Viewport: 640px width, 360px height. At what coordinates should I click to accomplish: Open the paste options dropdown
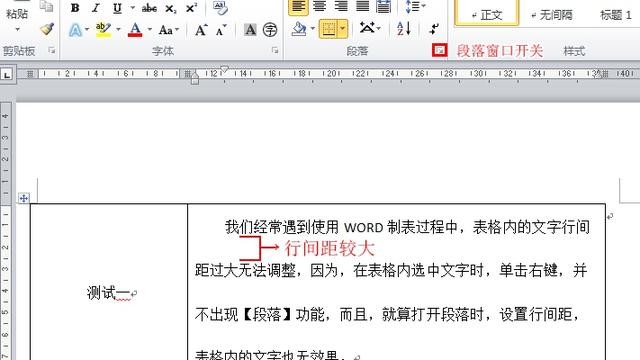[x=17, y=29]
